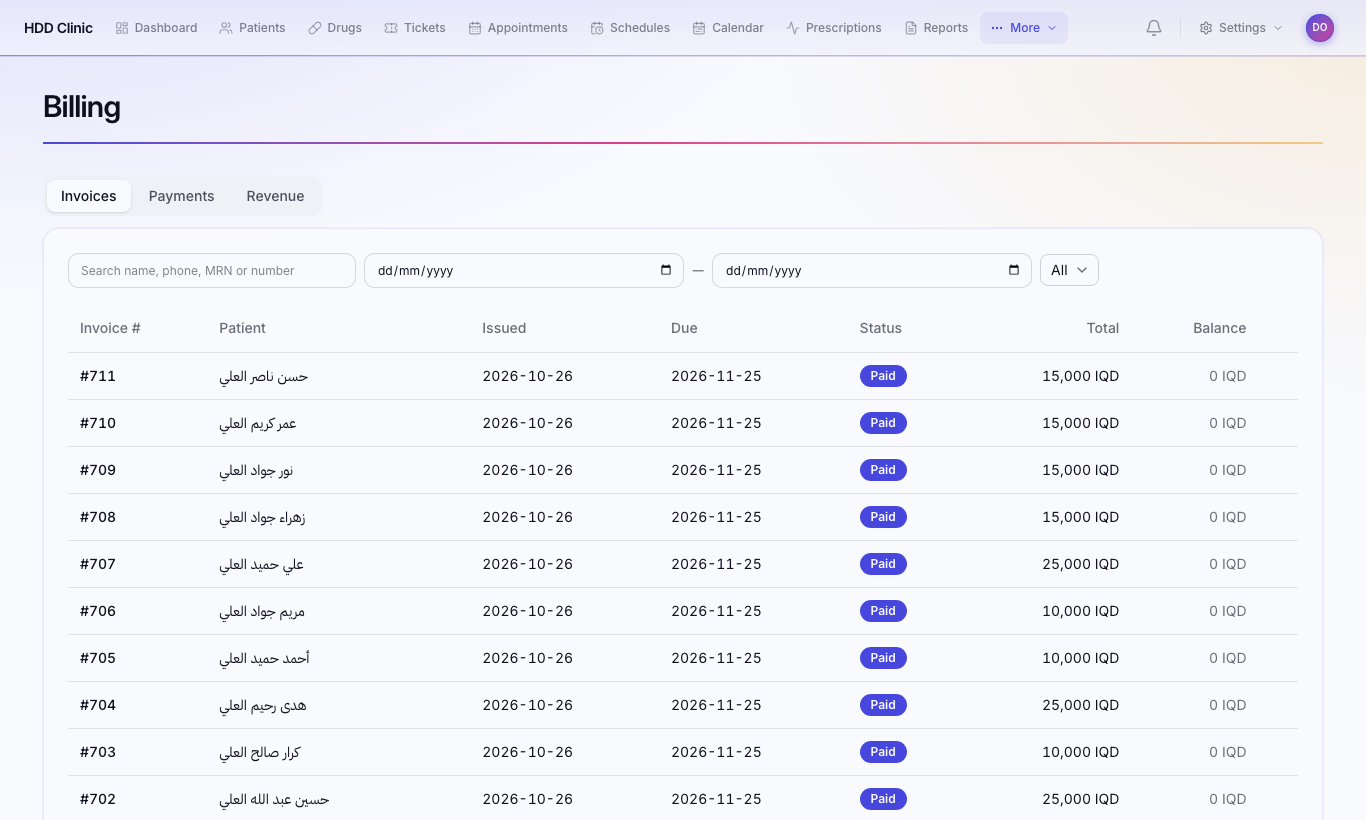
Task: Focus the invoice search field
Action: [212, 270]
